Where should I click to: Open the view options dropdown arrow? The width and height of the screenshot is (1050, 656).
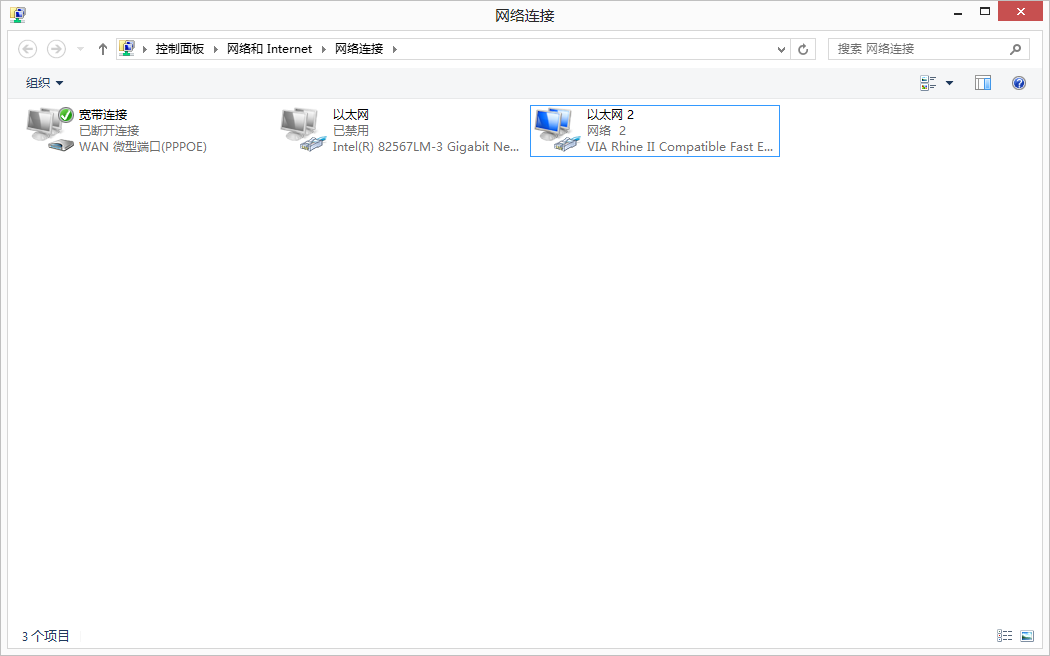pyautogui.click(x=949, y=83)
